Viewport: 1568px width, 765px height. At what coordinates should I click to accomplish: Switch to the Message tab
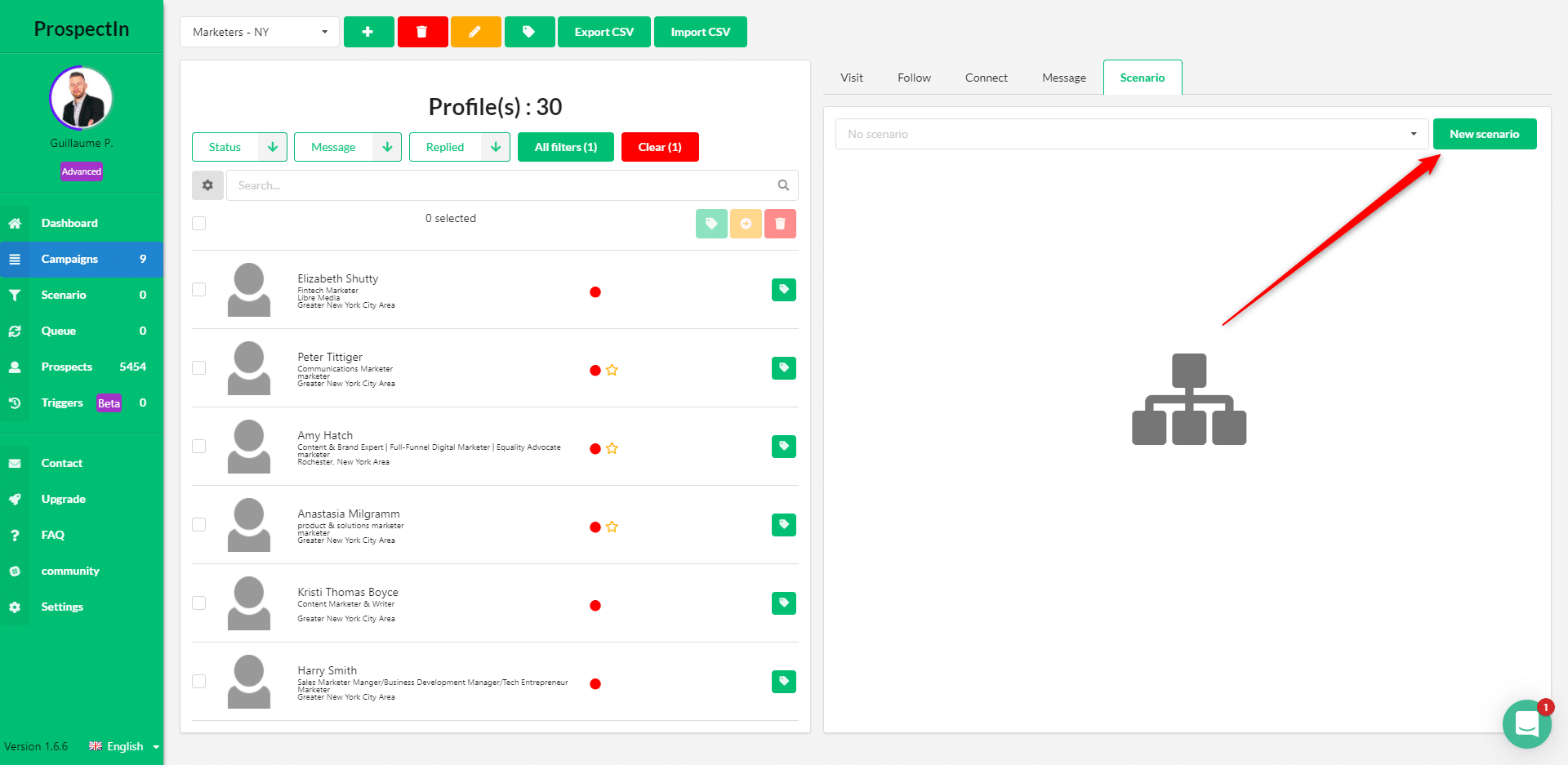click(1064, 78)
